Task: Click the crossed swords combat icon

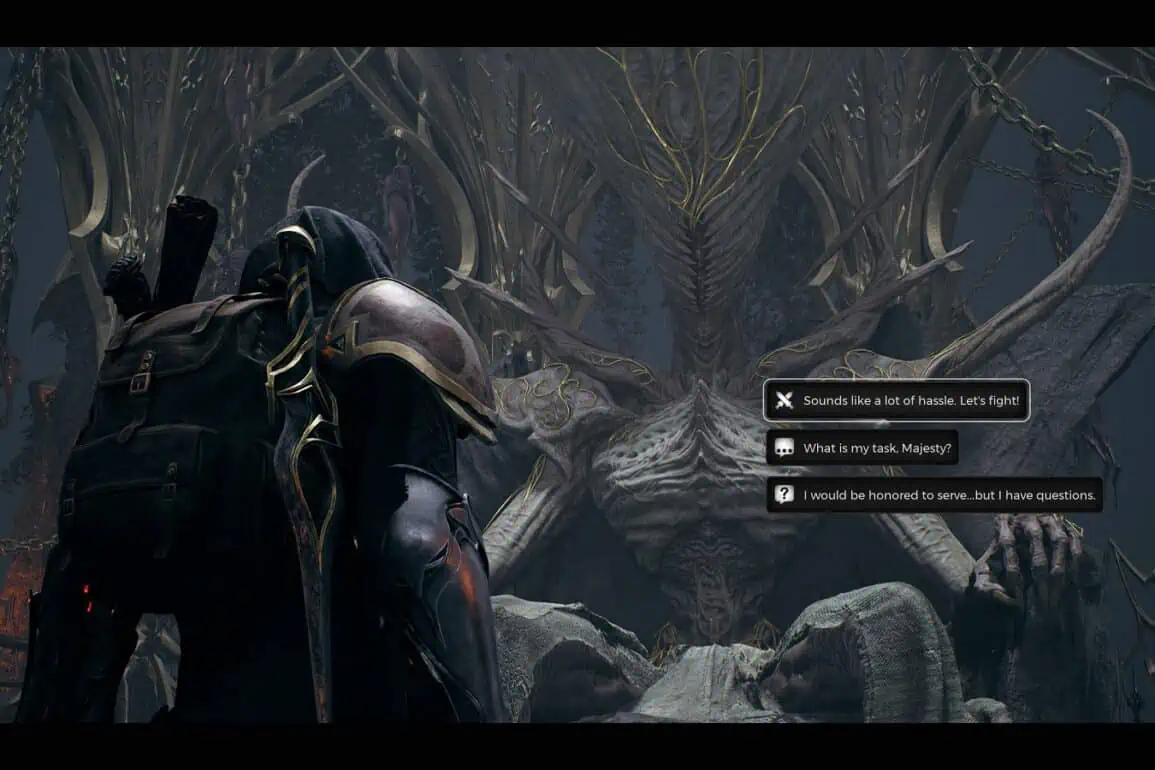Action: 784,400
